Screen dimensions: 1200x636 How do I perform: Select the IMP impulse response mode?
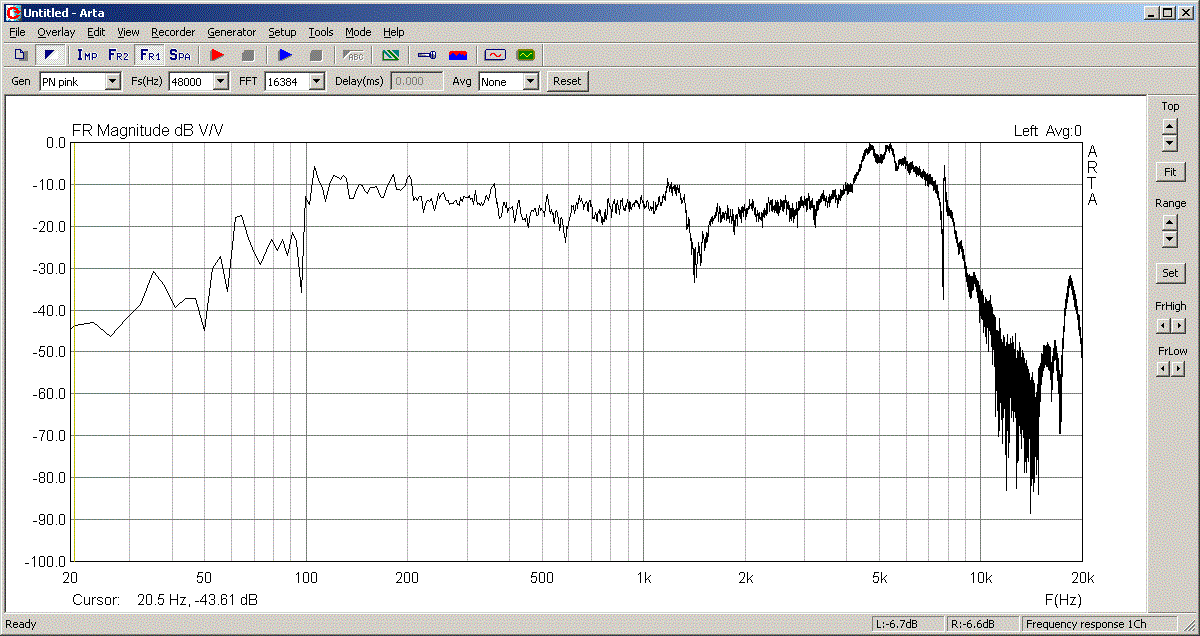pyautogui.click(x=88, y=55)
